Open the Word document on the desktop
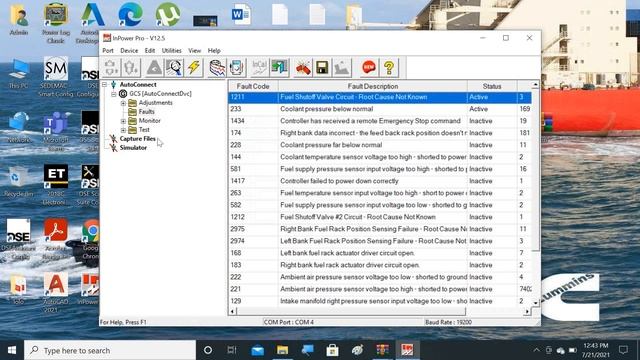 click(240, 15)
